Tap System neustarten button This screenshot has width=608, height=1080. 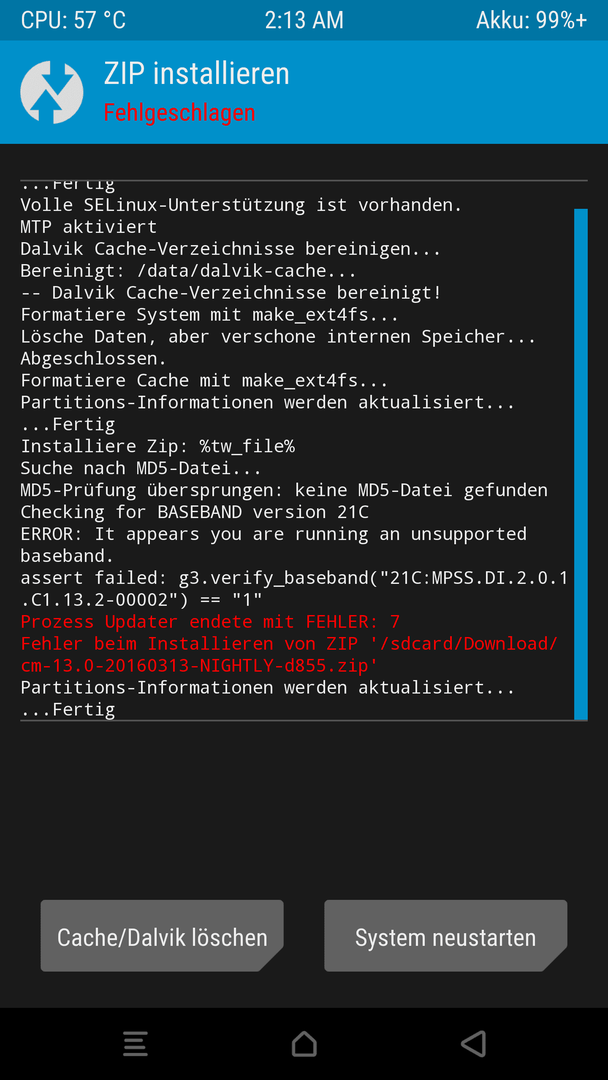pyautogui.click(x=445, y=936)
